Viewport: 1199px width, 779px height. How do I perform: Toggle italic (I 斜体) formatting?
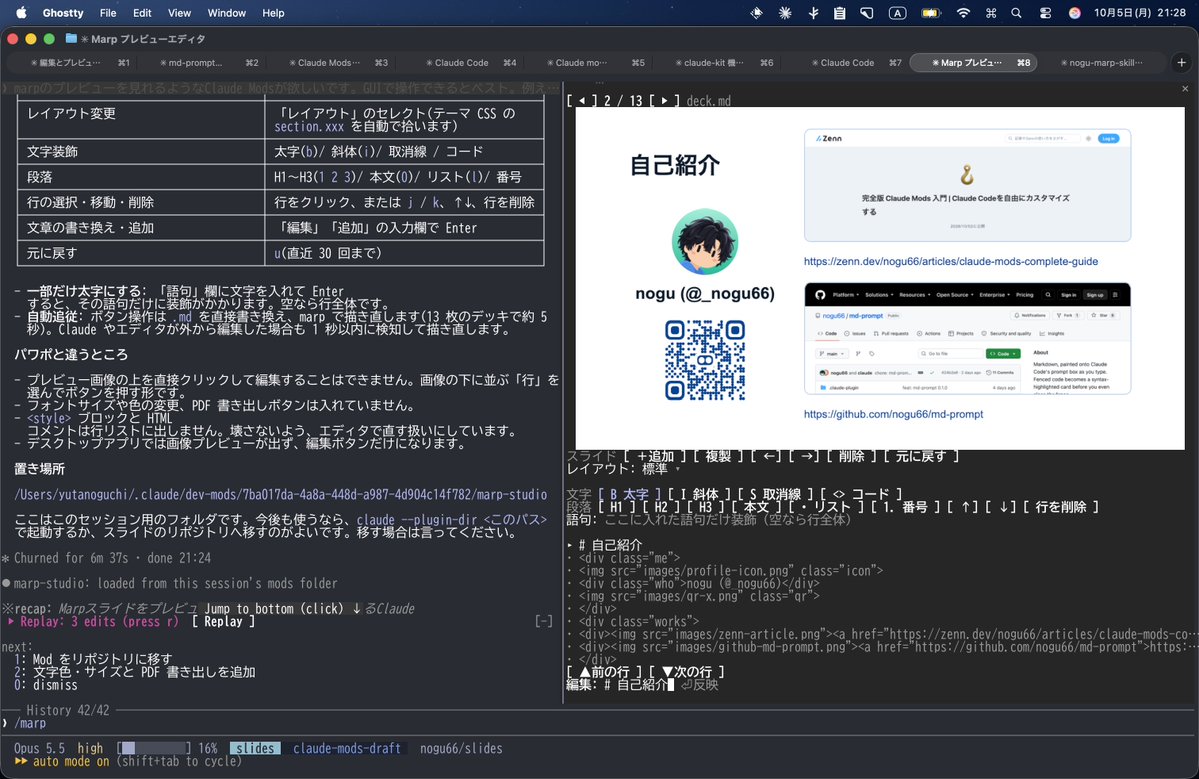pyautogui.click(x=700, y=495)
